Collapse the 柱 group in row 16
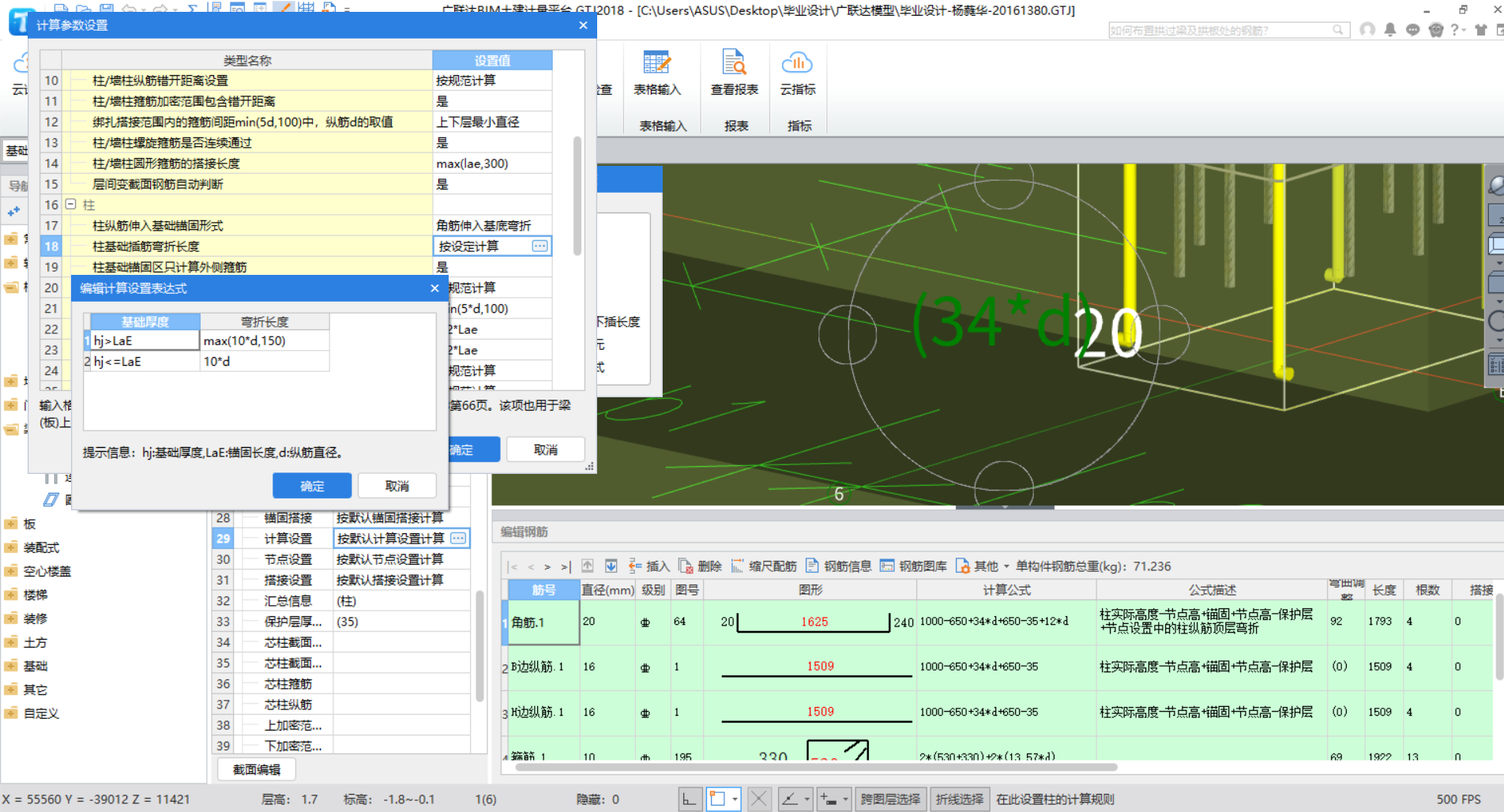The width and height of the screenshot is (1504, 812). 70,204
